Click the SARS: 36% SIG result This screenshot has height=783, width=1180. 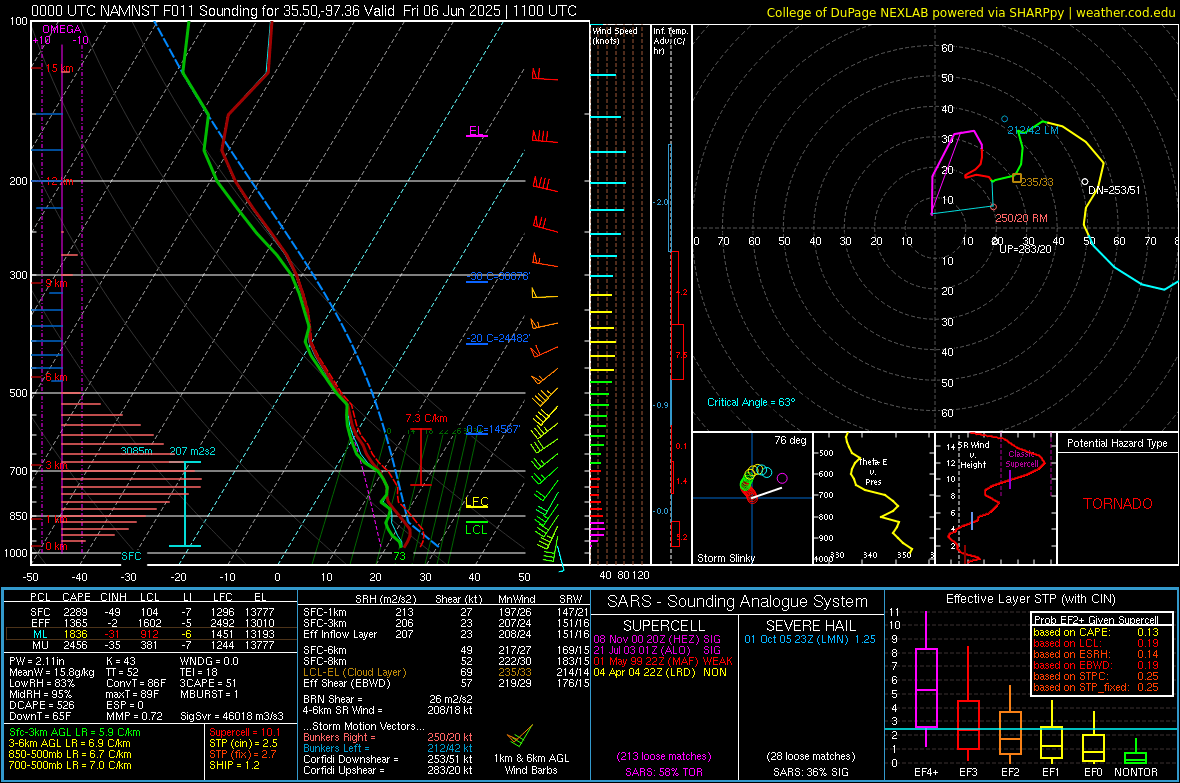(810, 773)
